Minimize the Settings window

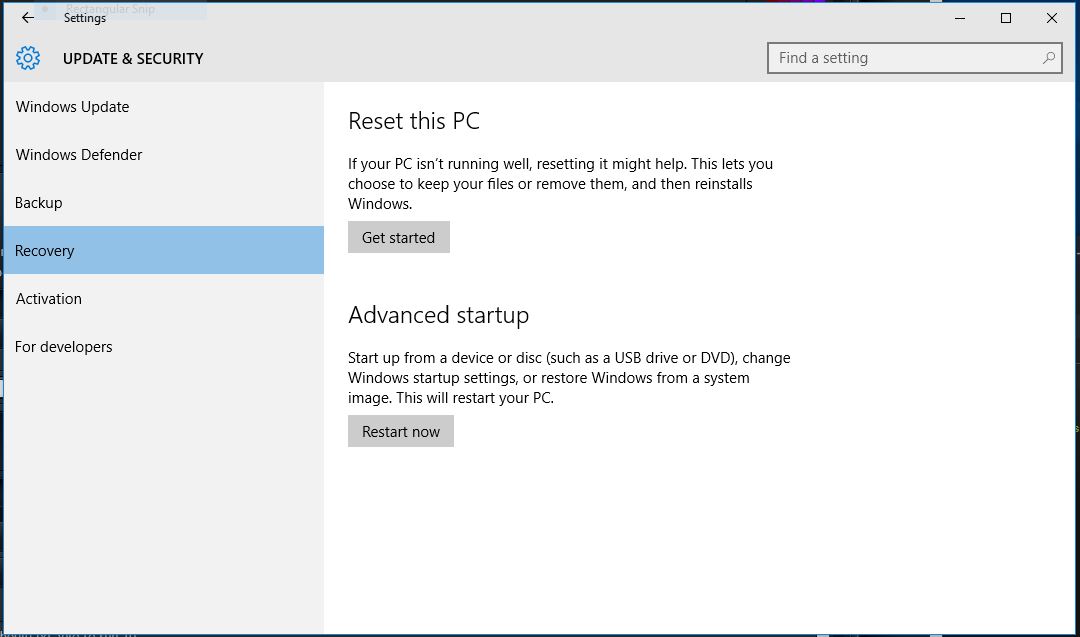pos(960,18)
